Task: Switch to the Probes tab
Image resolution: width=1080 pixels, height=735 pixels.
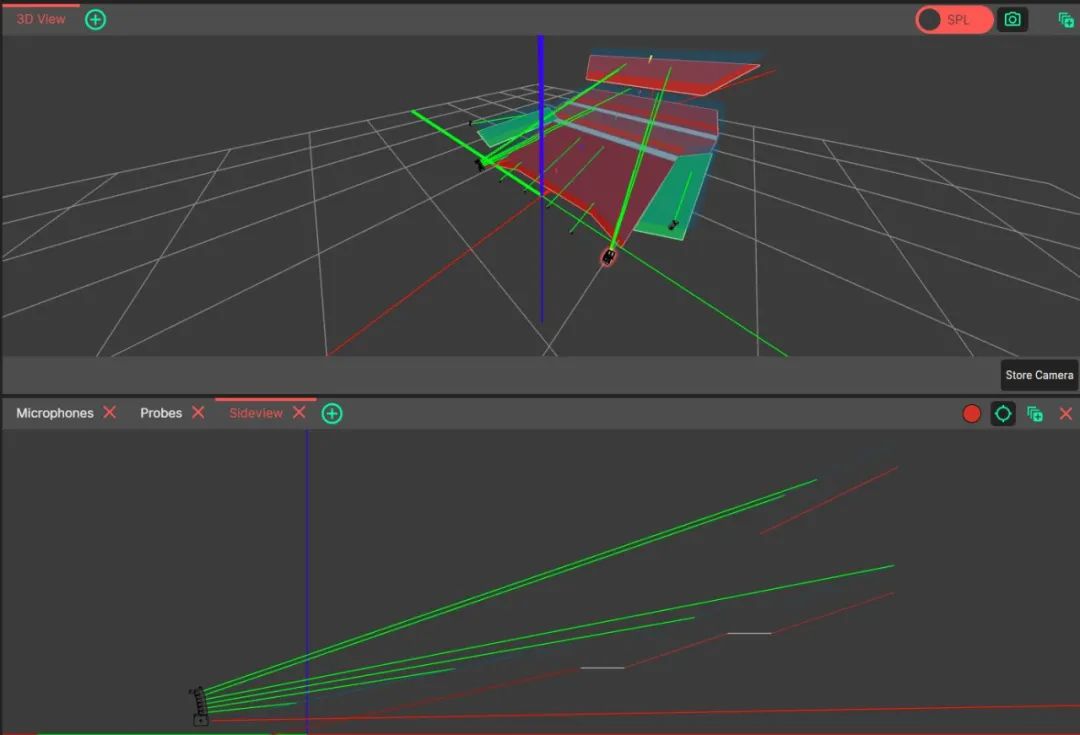Action: pos(161,413)
